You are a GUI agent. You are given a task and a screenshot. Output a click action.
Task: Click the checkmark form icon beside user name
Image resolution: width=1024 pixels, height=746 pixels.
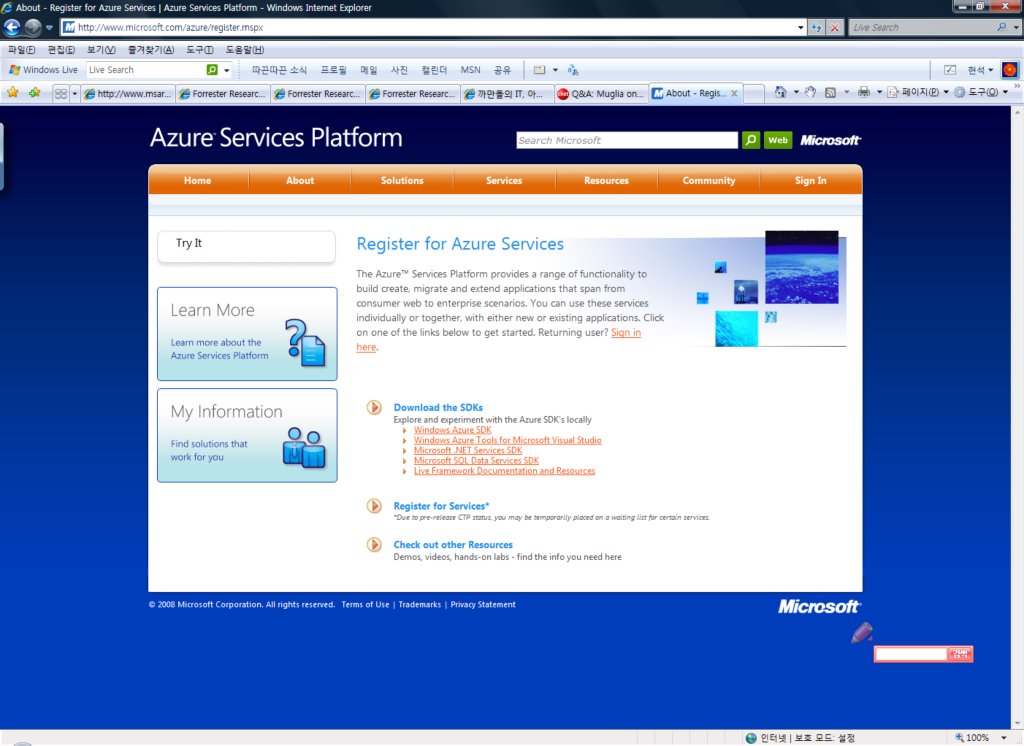point(950,70)
